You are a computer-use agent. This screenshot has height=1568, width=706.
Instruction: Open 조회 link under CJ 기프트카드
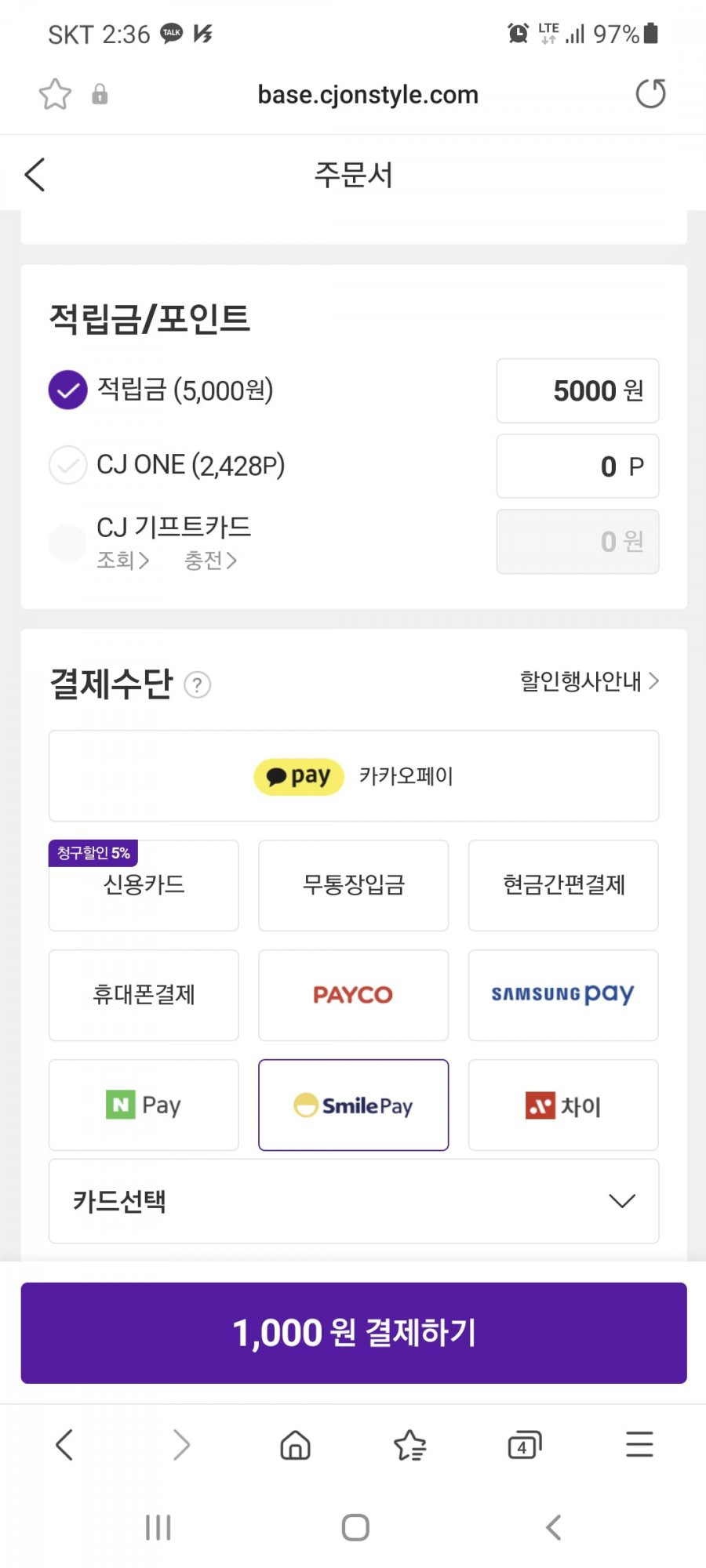tap(123, 561)
